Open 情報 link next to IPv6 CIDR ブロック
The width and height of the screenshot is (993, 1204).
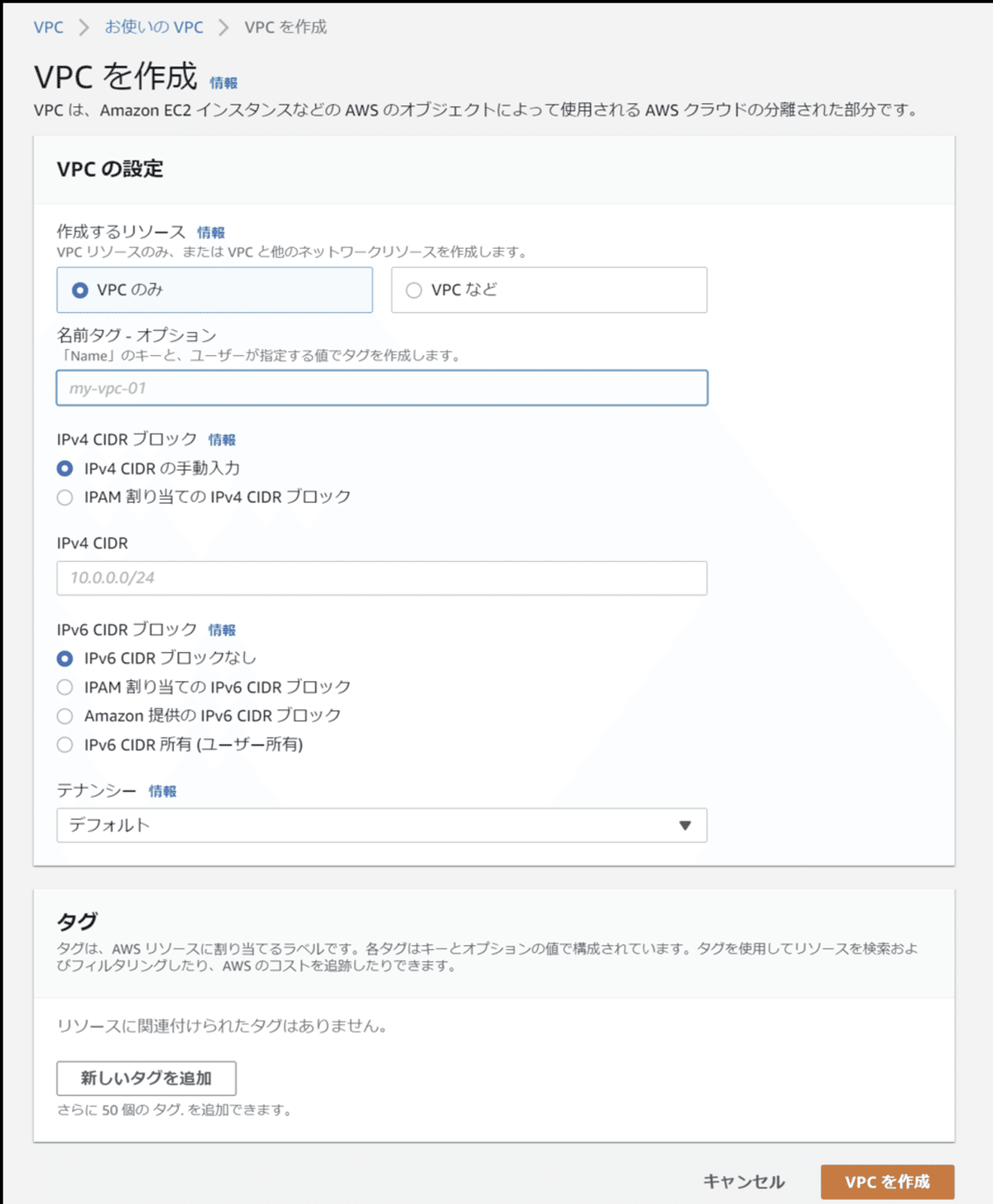point(222,630)
